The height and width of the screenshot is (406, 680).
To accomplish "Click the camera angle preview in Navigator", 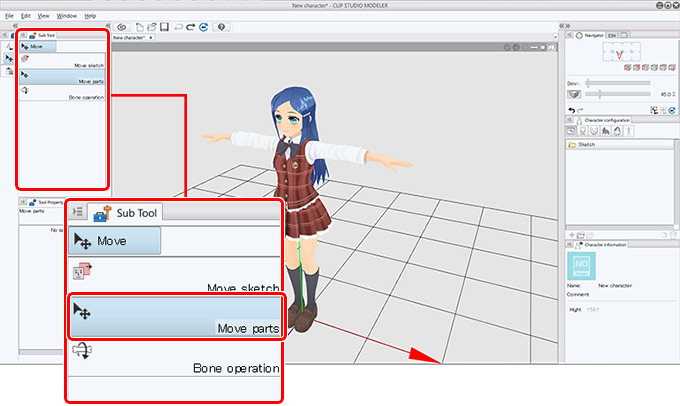I will (621, 52).
